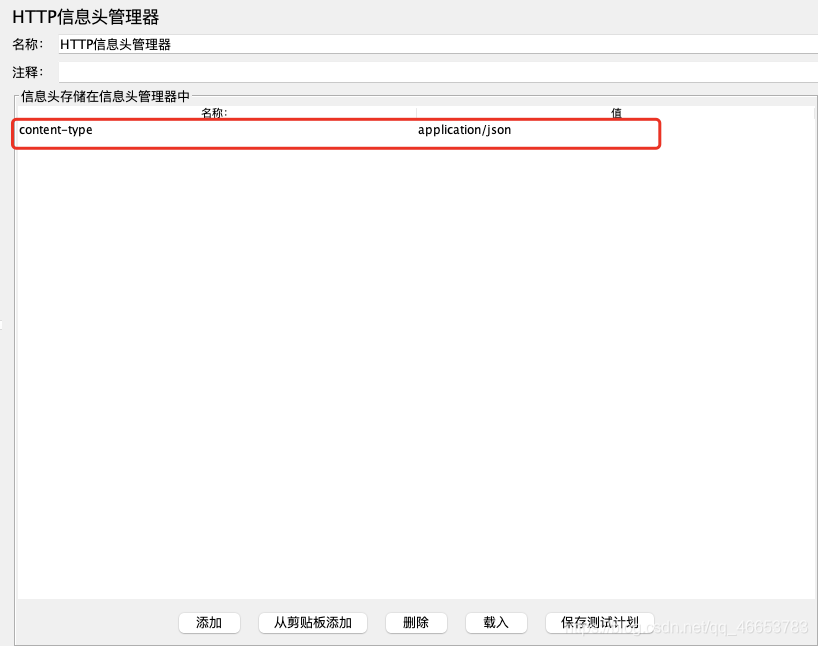The image size is (818, 646).
Task: Select the highlighted content-type row
Action: [335, 130]
